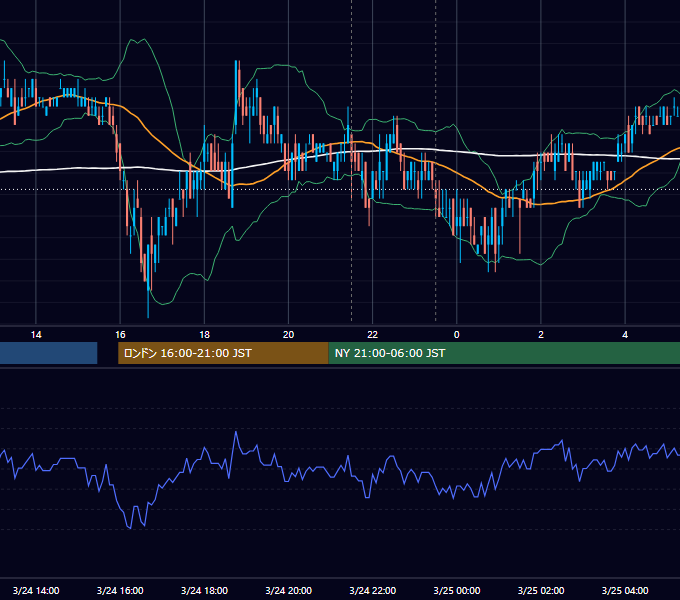This screenshot has width=680, height=600.
Task: Click the 0 hour axis label
Action: click(x=456, y=335)
